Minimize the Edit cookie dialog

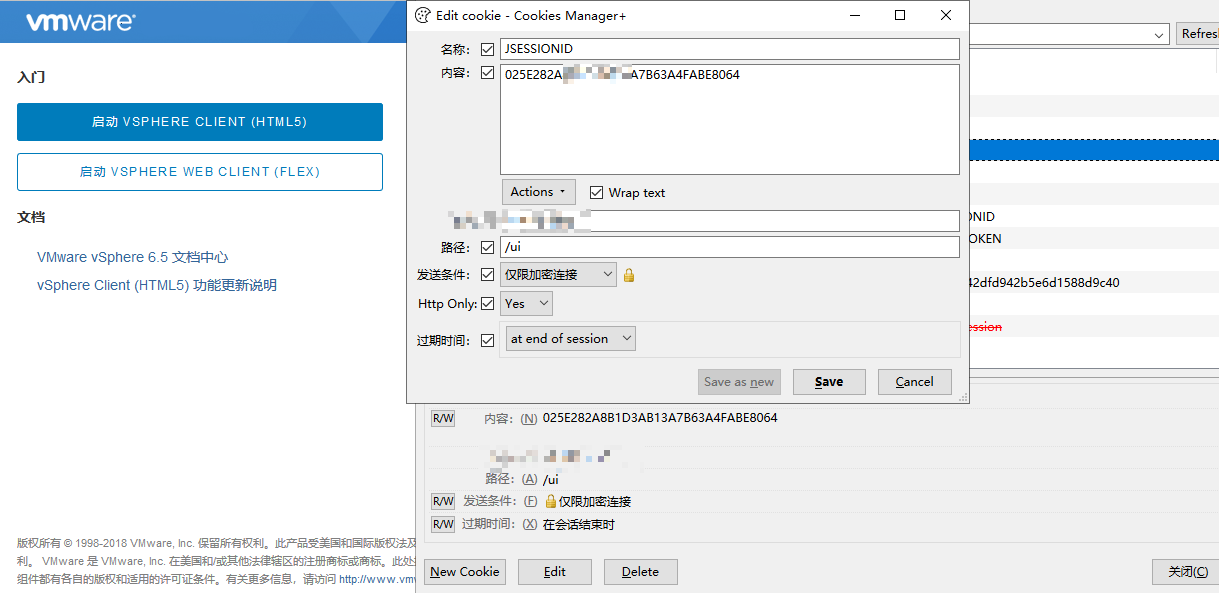point(855,15)
